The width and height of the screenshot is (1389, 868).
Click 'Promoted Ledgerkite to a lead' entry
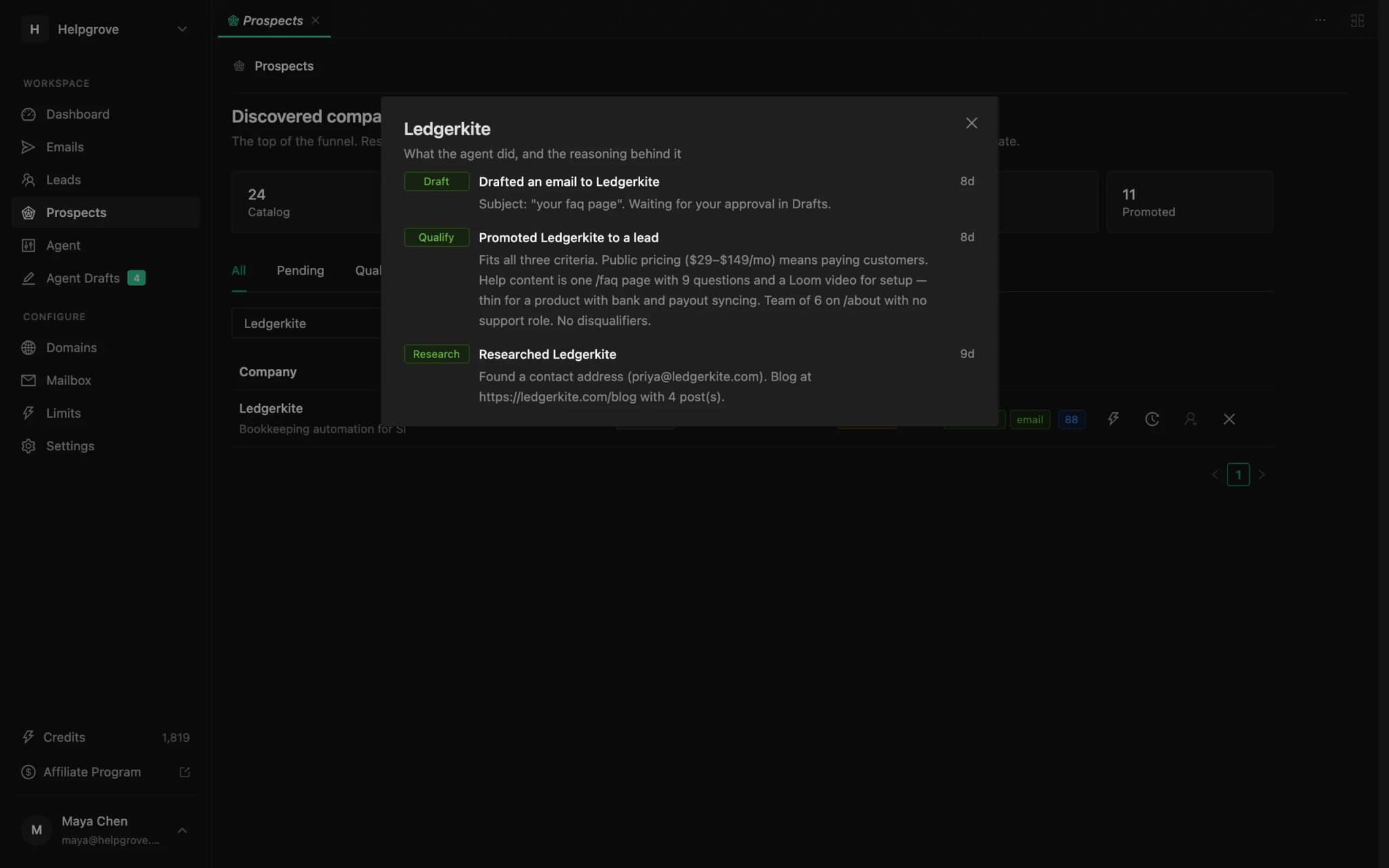point(568,237)
